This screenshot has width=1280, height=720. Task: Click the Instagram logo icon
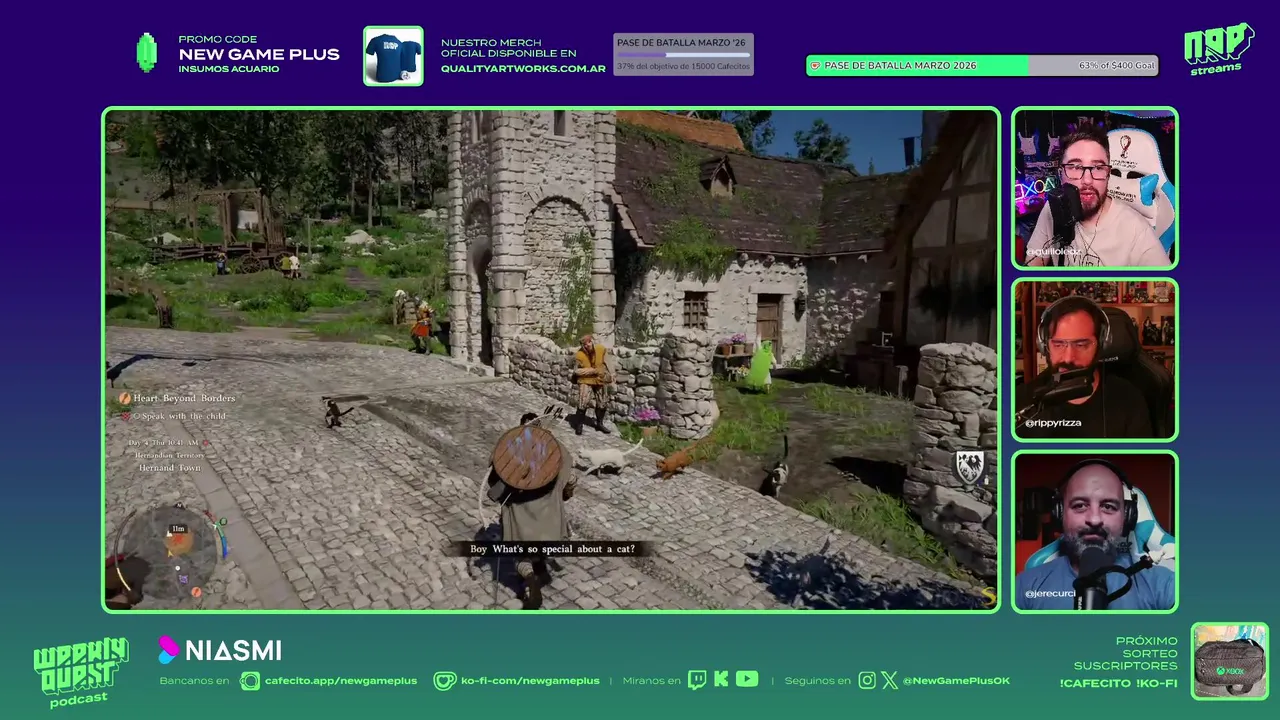[867, 680]
